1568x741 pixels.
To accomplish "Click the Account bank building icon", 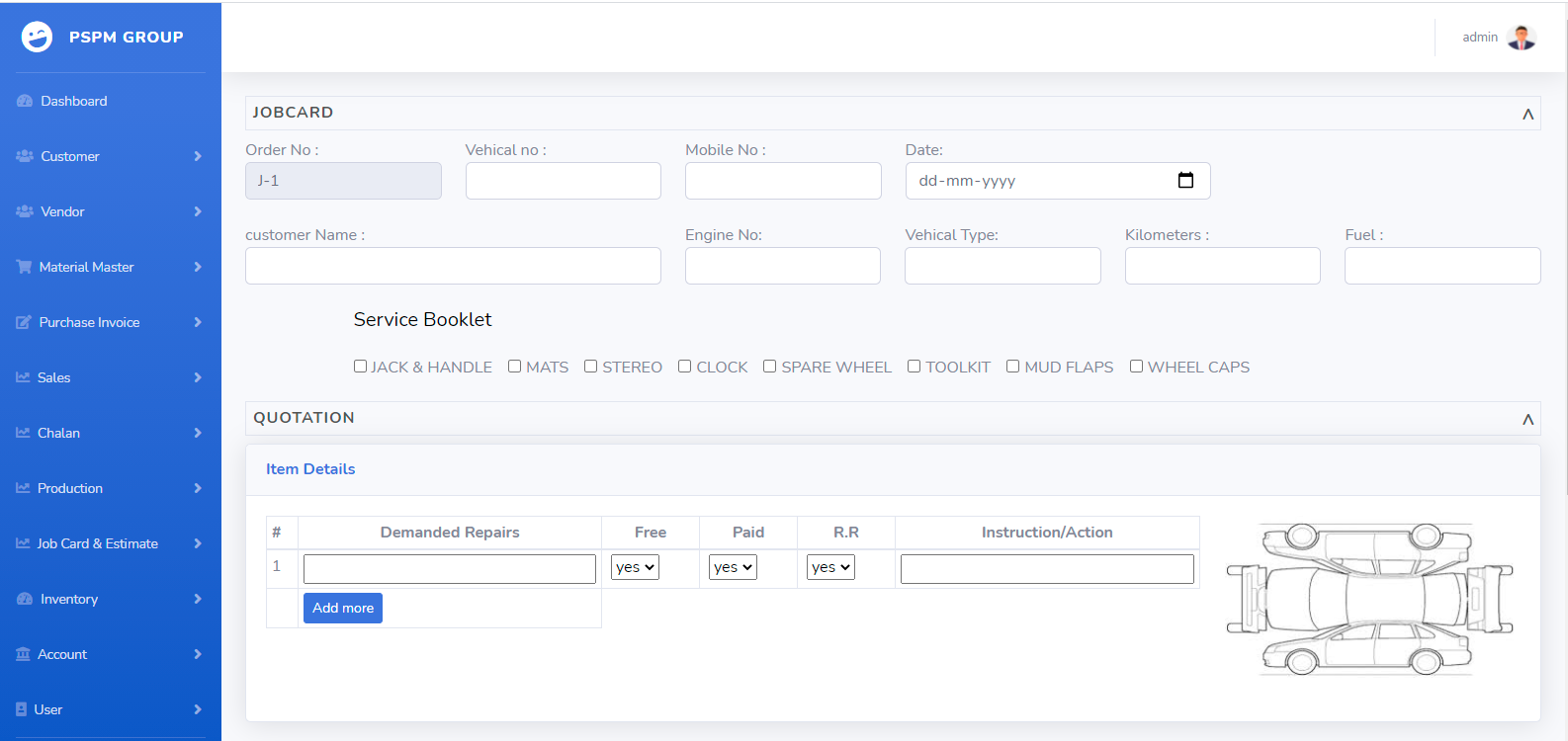I will 24,654.
